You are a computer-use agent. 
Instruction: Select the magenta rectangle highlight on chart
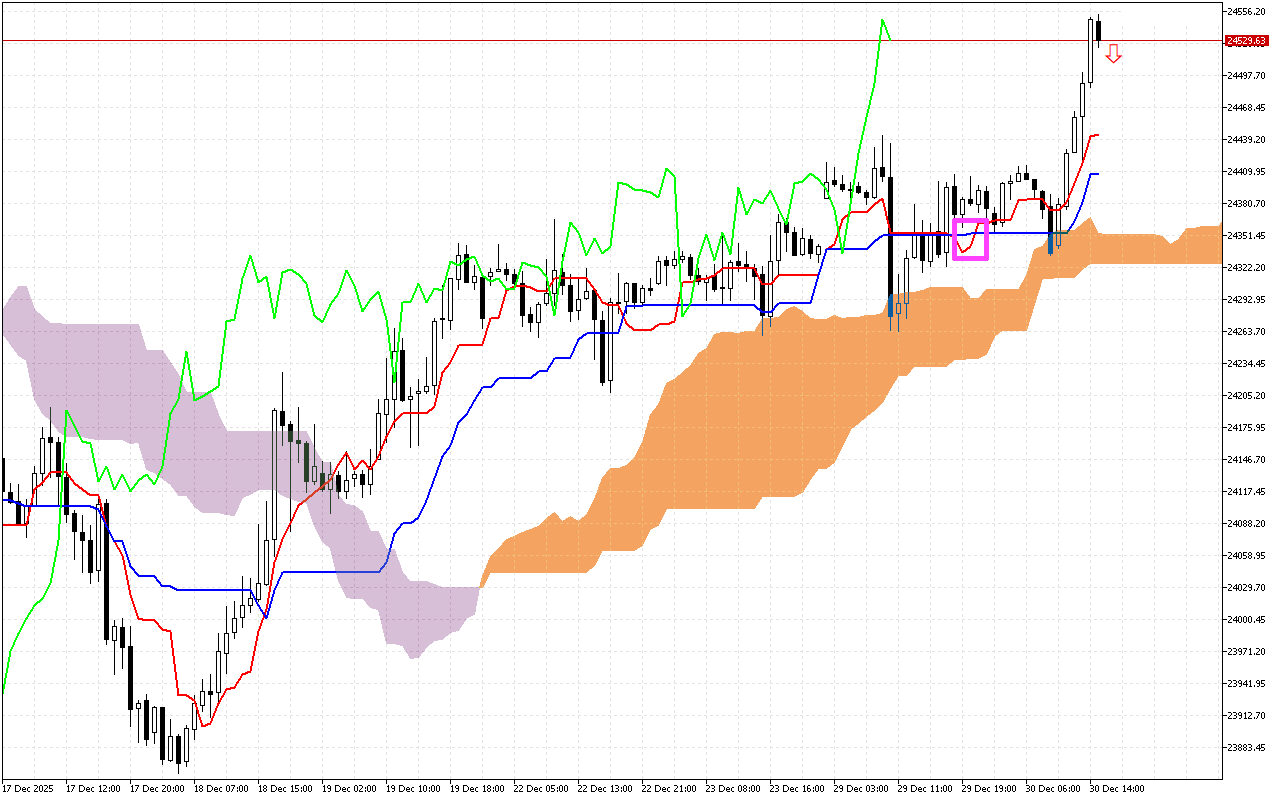click(970, 239)
